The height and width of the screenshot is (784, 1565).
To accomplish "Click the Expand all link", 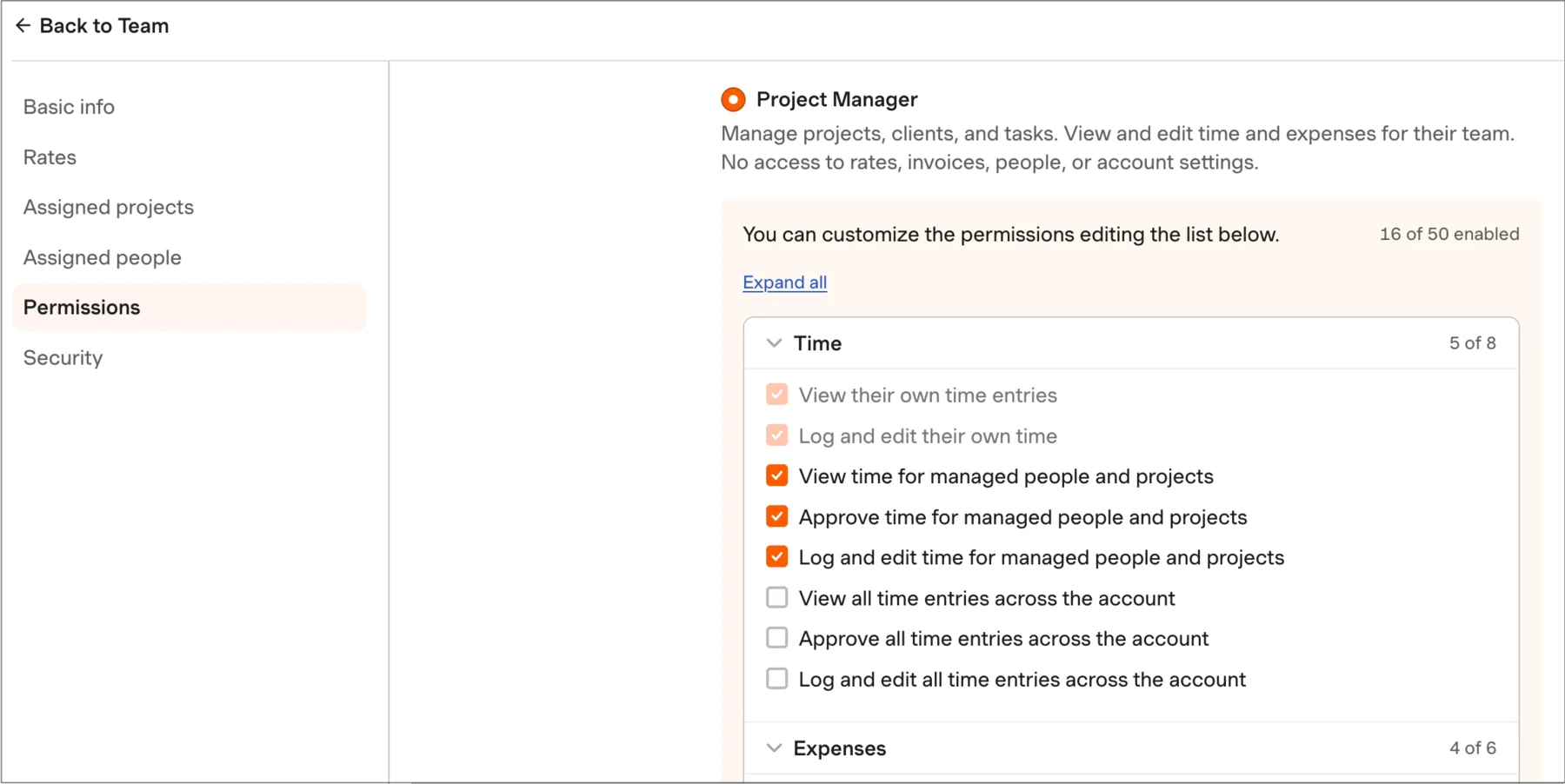I will pos(784,282).
